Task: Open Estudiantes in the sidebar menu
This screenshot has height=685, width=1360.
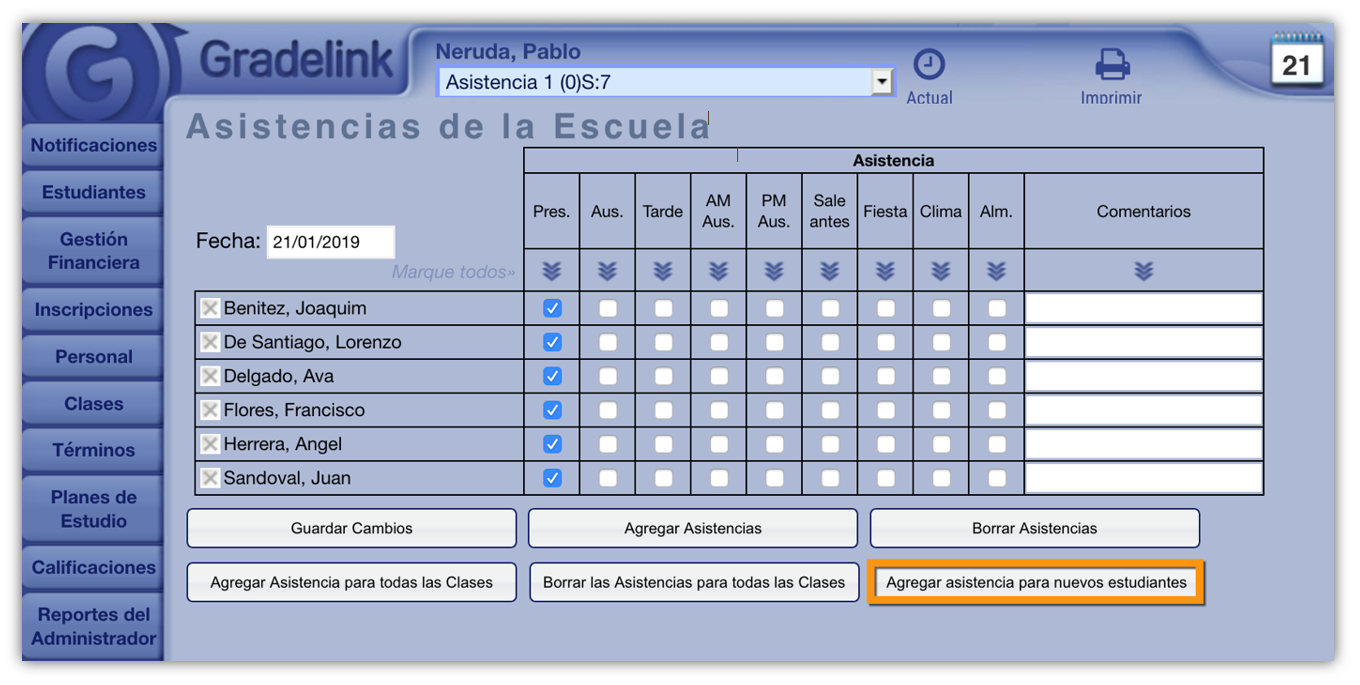Action: point(93,192)
